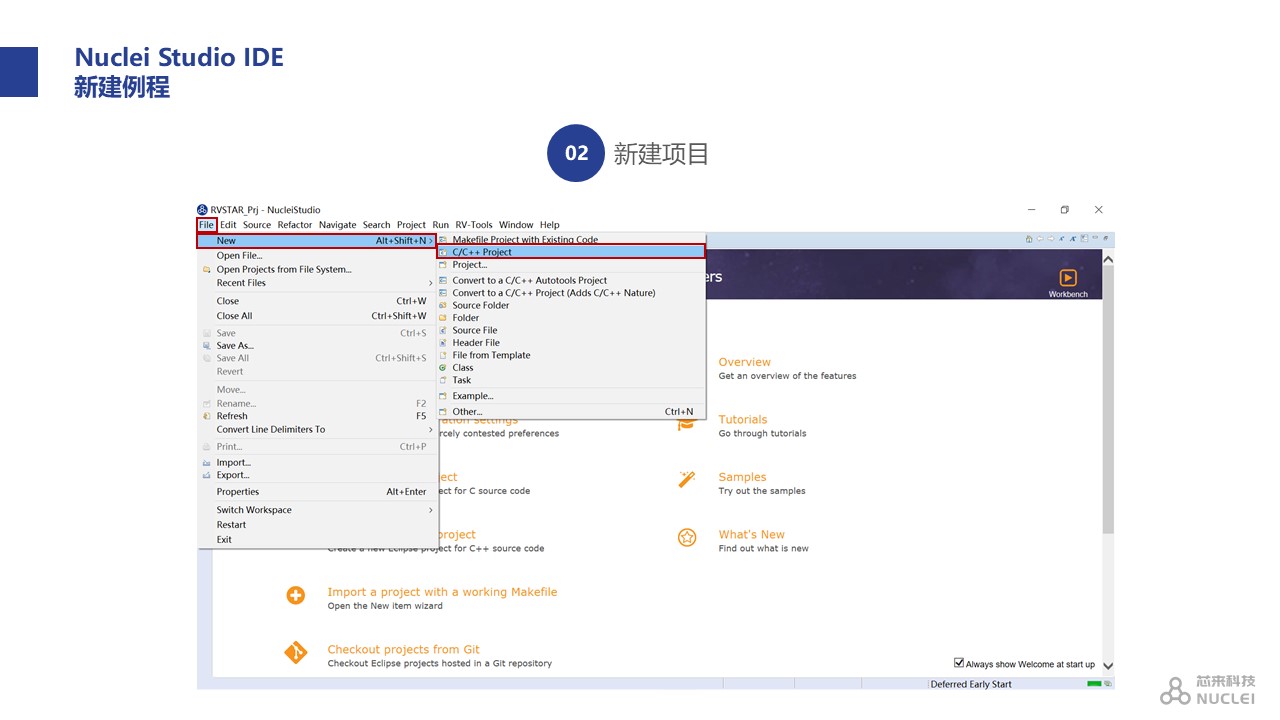Screen dimensions: 1280x720
Task: Click Deferred Early Start in status bar
Action: click(970, 684)
